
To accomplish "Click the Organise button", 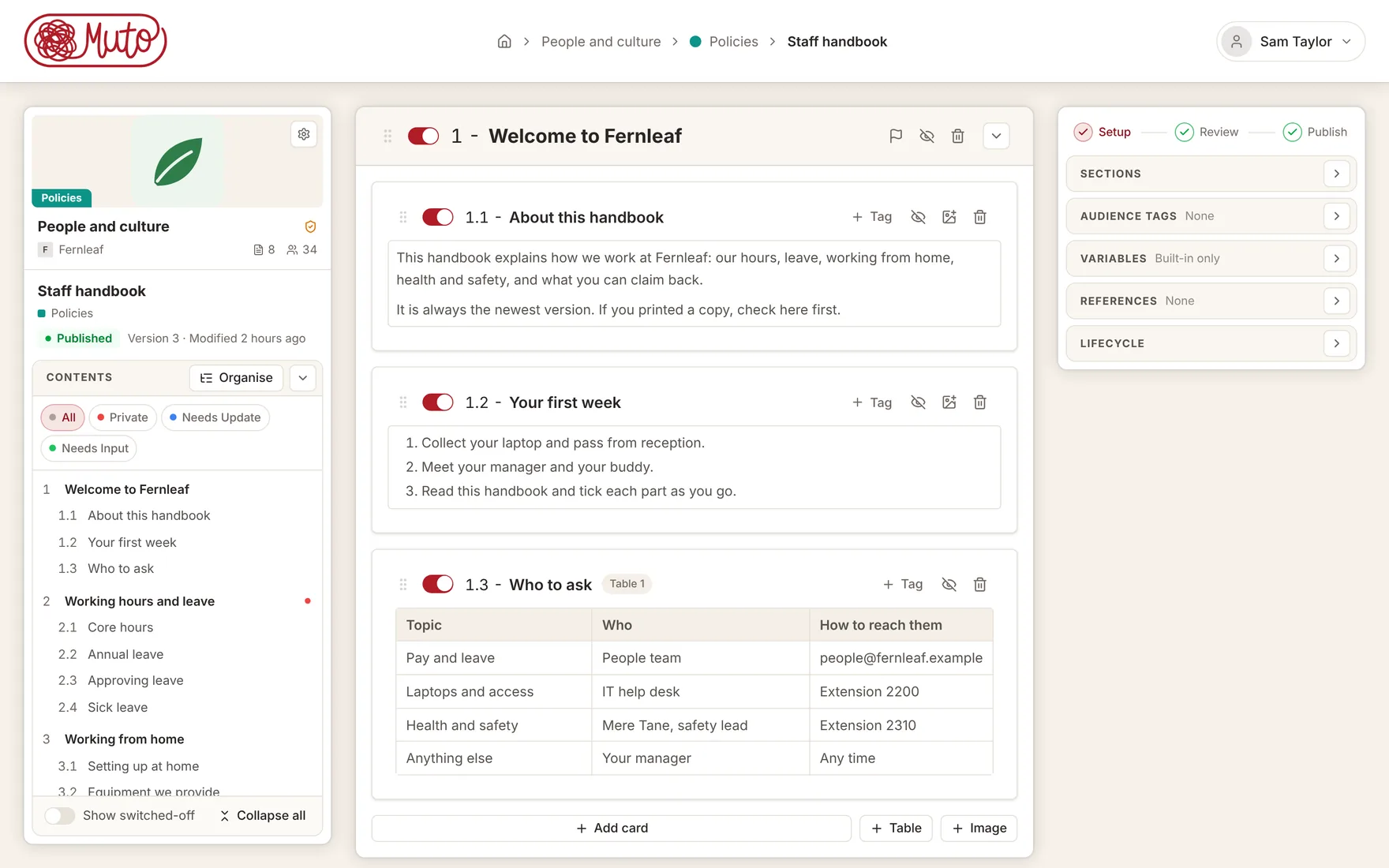I will (x=236, y=378).
